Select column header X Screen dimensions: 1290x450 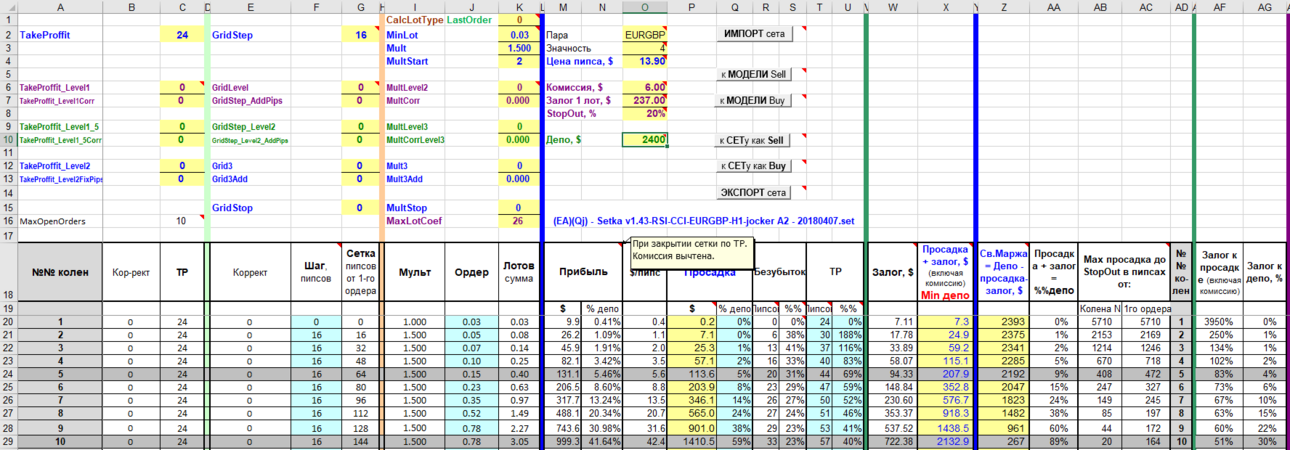[x=945, y=7]
